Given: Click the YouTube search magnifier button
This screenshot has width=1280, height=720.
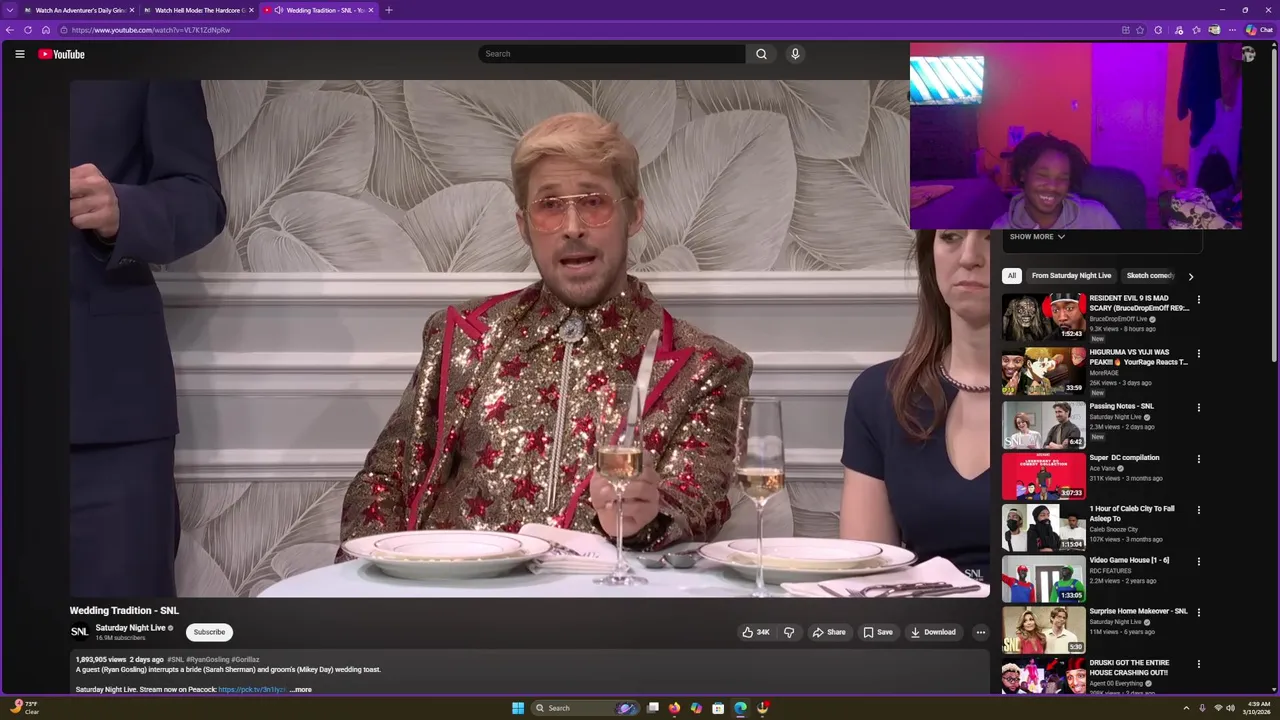Looking at the screenshot, I should tap(761, 54).
